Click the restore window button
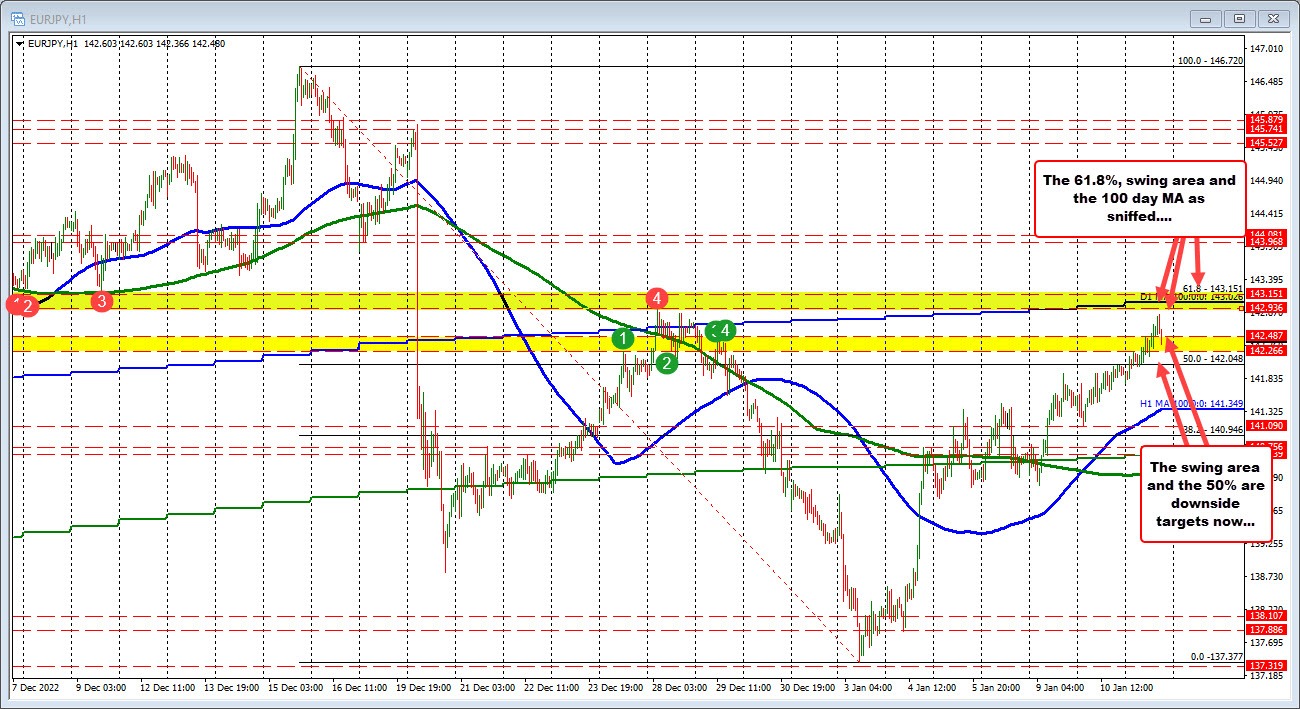This screenshot has width=1300, height=709. [x=1239, y=18]
